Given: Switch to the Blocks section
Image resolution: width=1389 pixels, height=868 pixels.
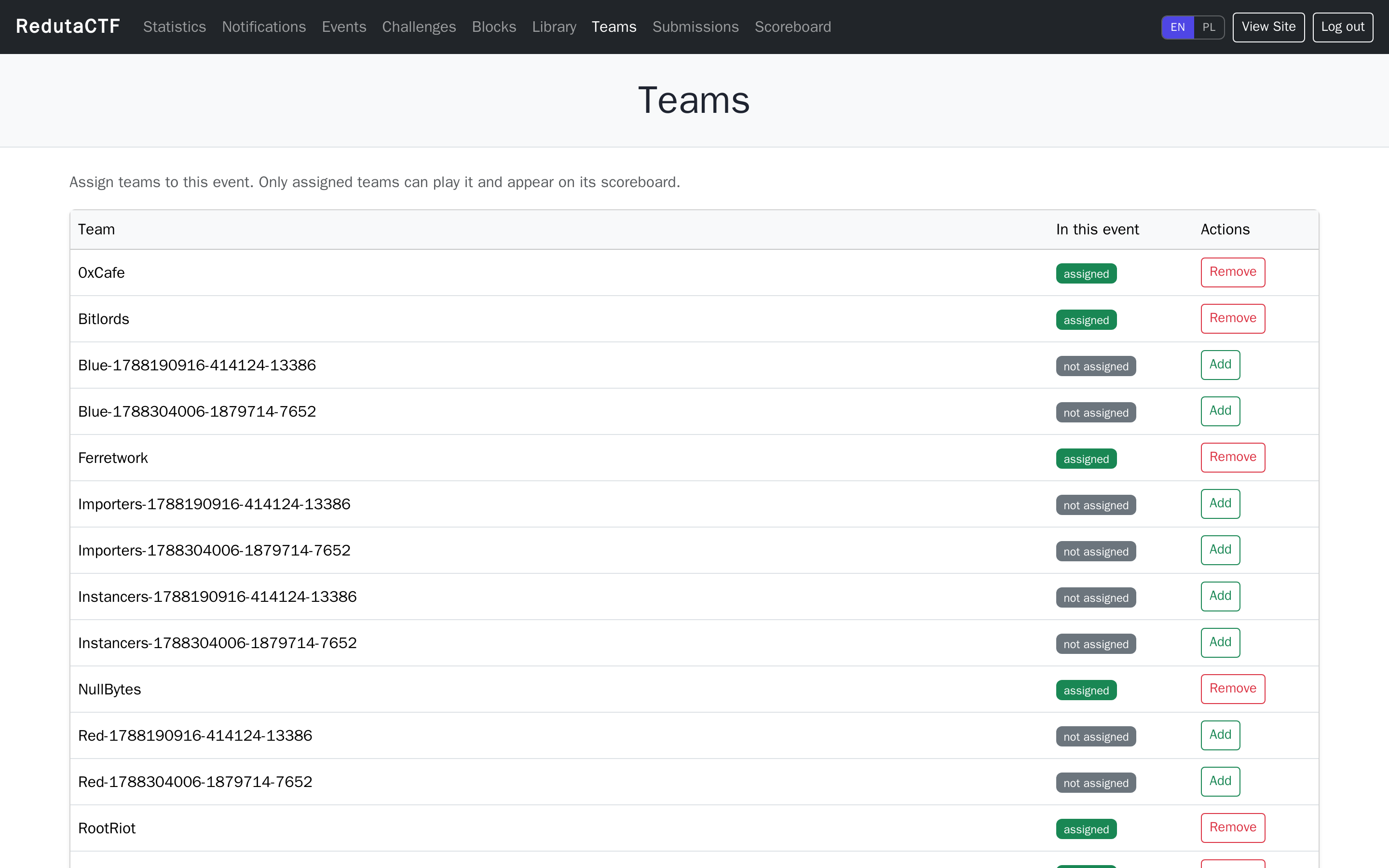Looking at the screenshot, I should [x=494, y=27].
